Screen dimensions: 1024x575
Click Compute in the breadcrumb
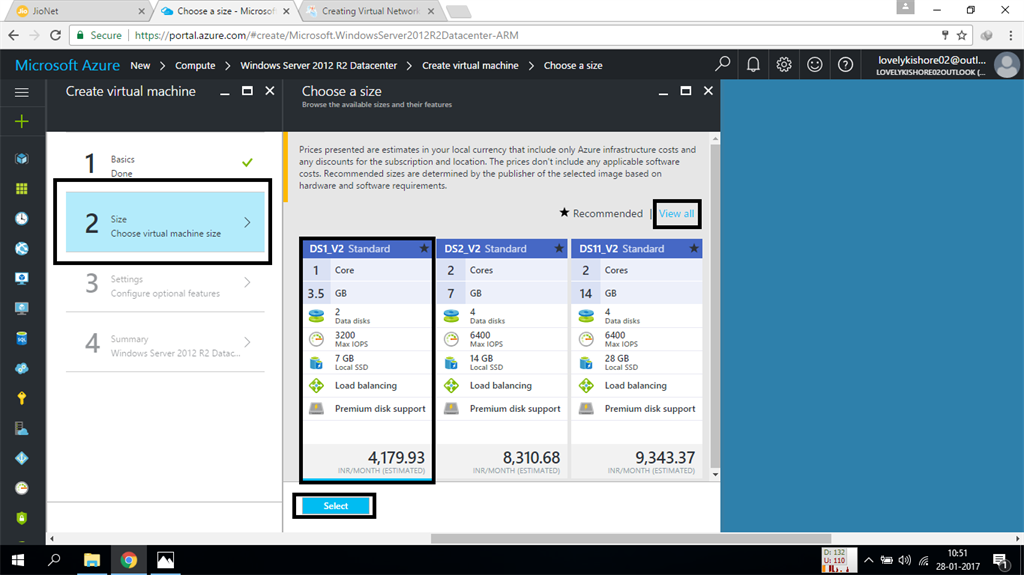click(195, 65)
